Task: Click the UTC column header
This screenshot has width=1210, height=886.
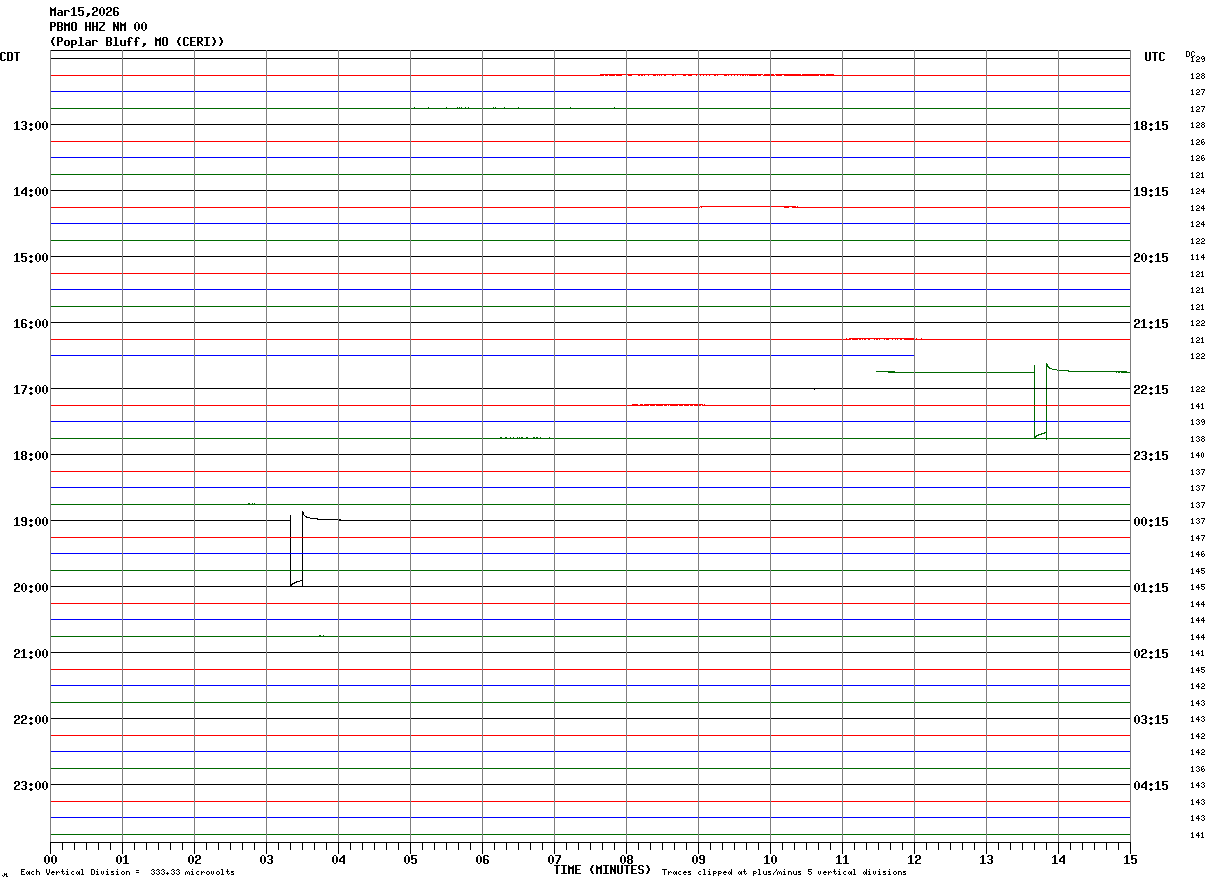Action: (x=1155, y=57)
